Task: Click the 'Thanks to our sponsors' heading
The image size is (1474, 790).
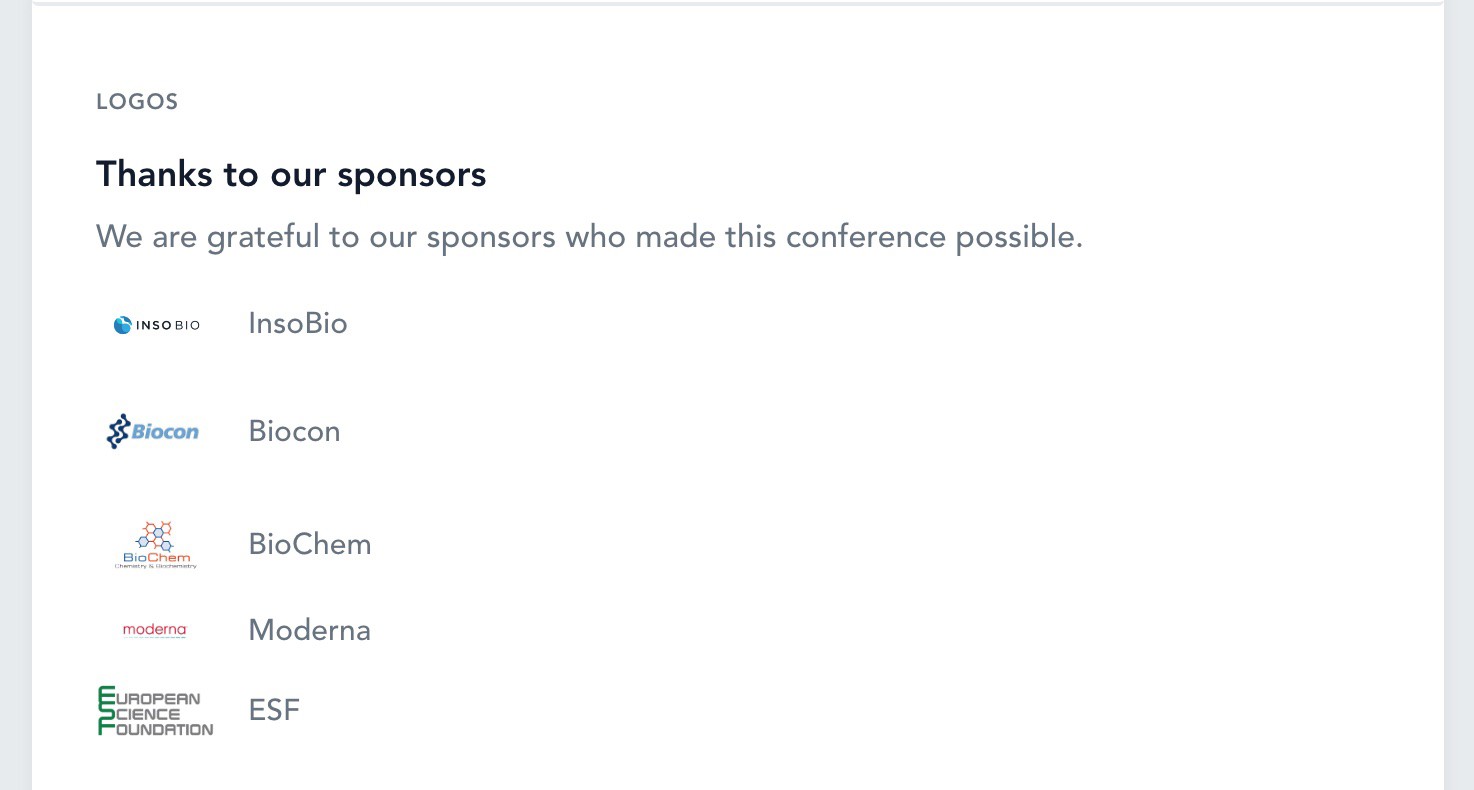Action: click(x=291, y=175)
